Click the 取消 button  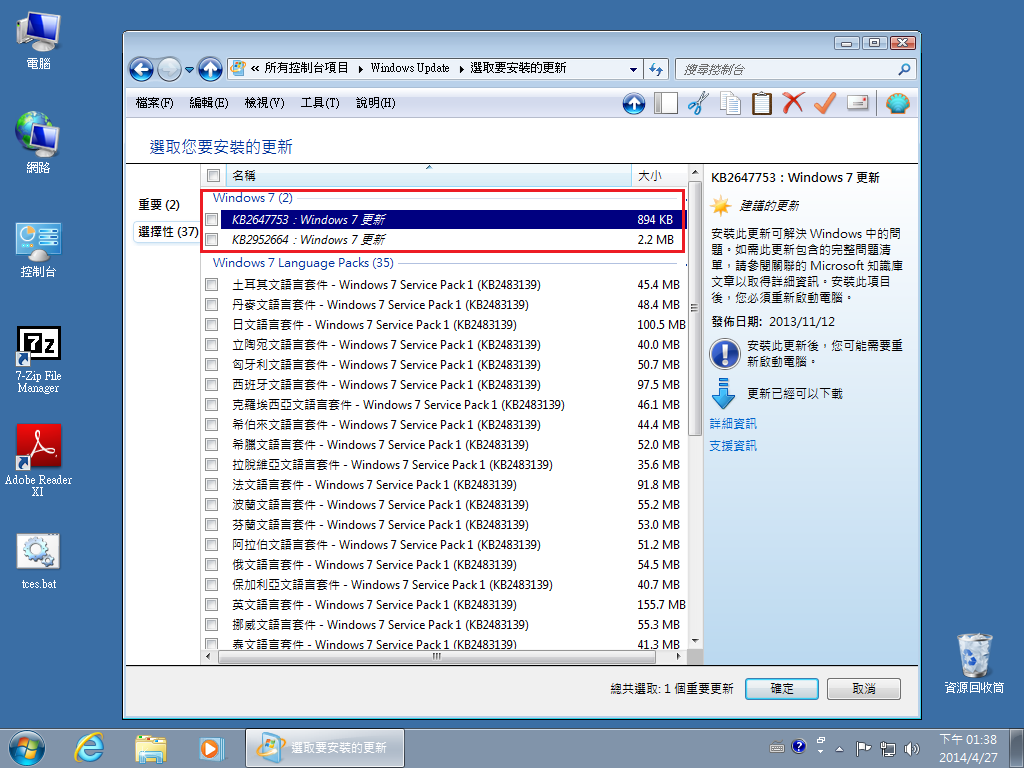[863, 688]
